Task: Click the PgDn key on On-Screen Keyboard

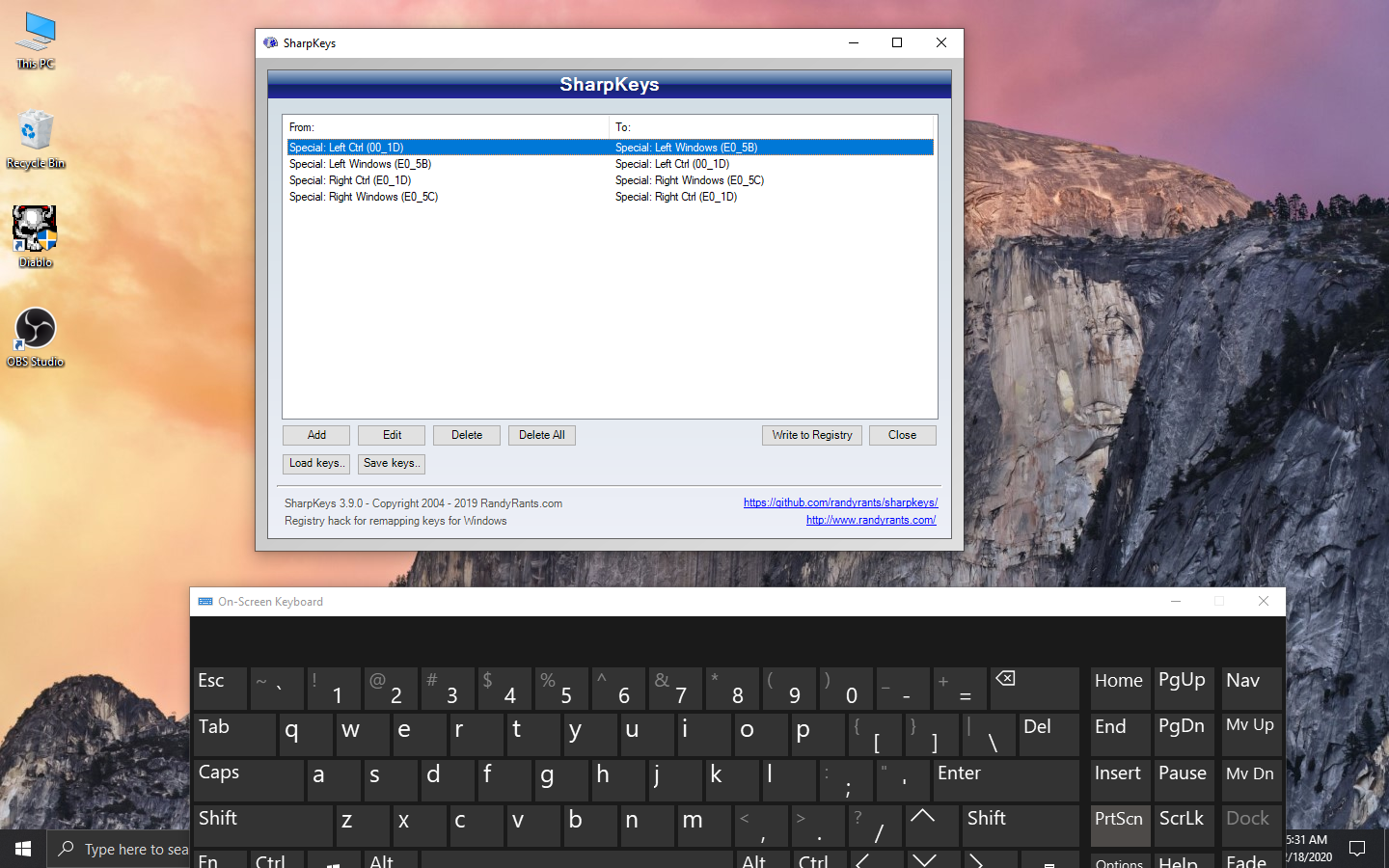Action: (1184, 734)
